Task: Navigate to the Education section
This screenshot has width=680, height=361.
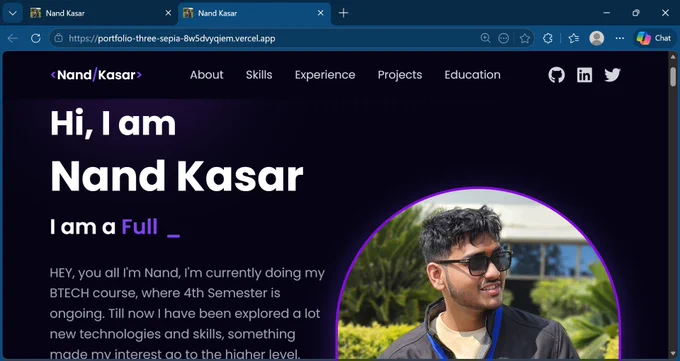Action: (472, 75)
